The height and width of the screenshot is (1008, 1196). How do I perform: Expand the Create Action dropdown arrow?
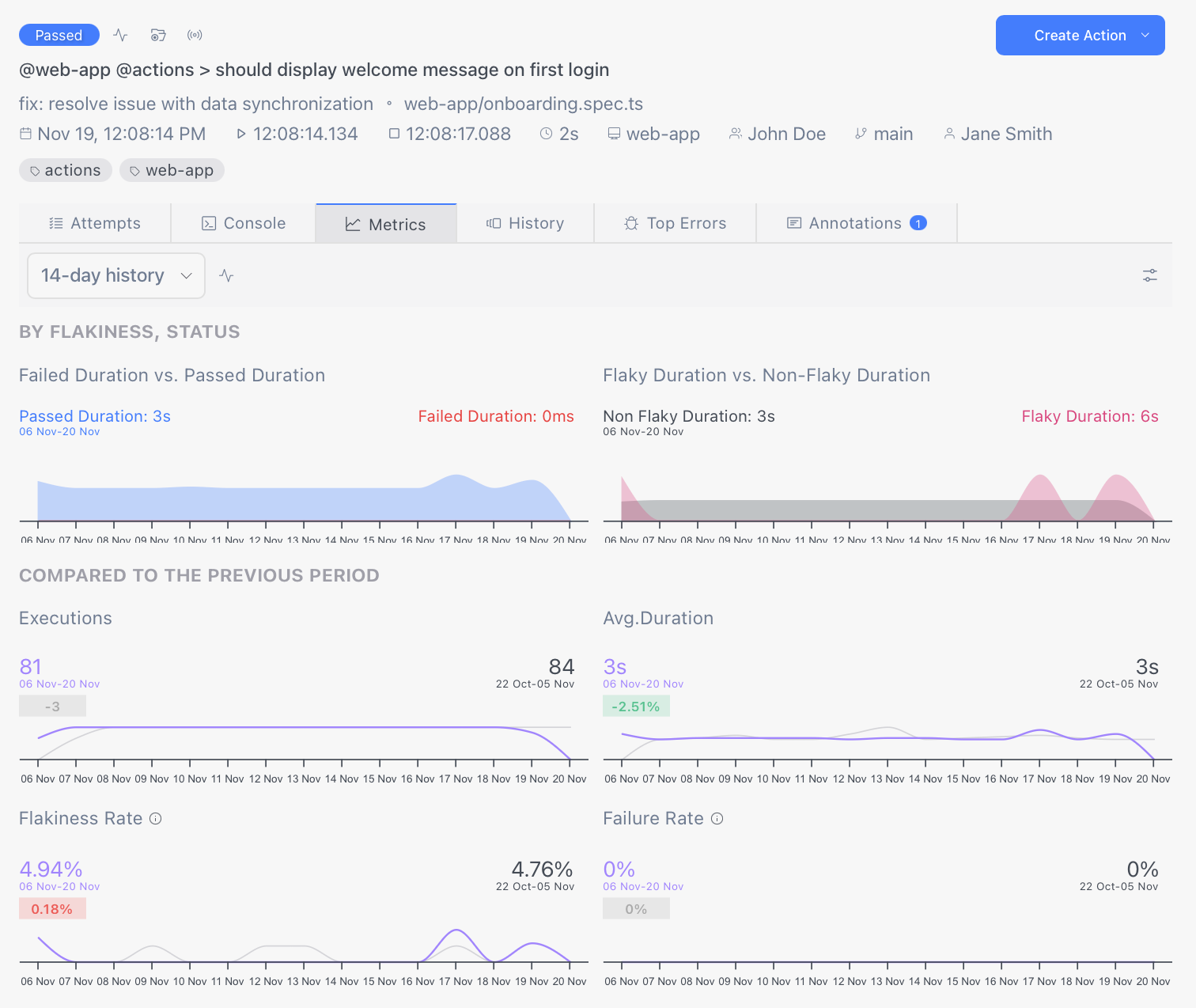[x=1145, y=35]
